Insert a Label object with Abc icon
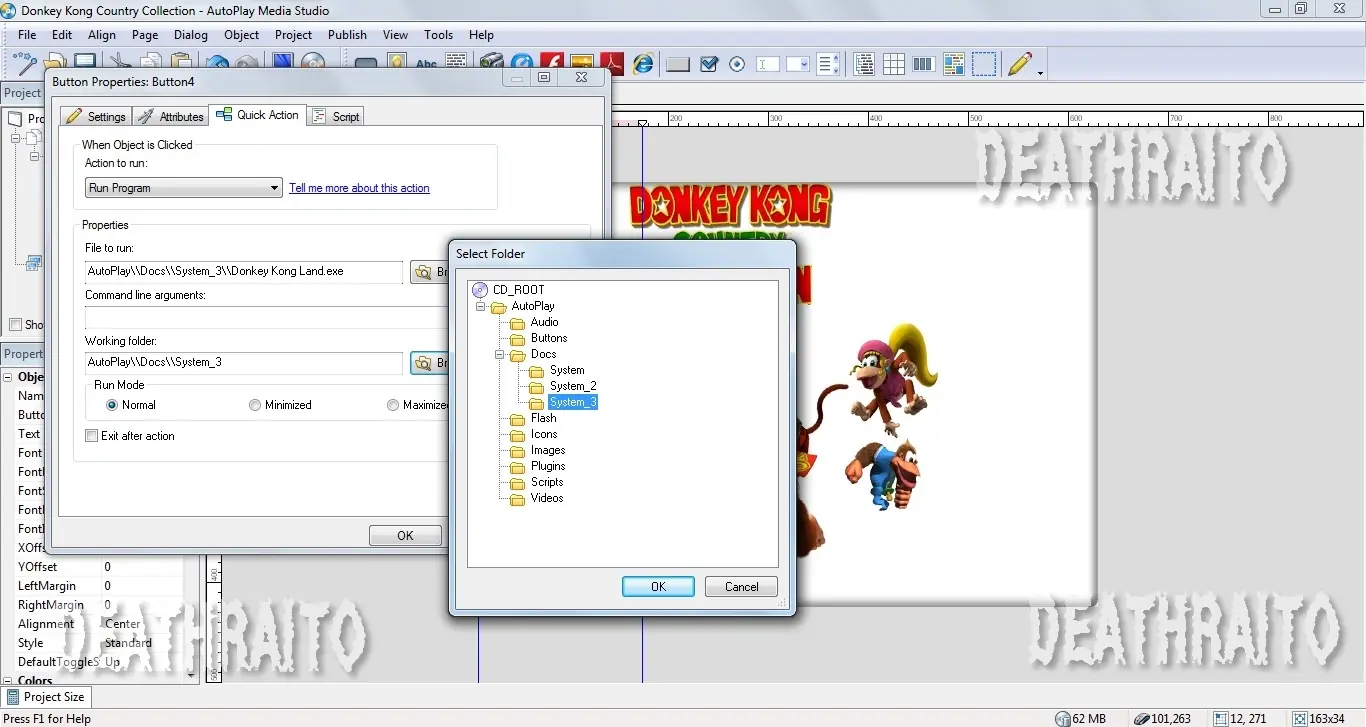Viewport: 1366px width, 727px height. [427, 64]
